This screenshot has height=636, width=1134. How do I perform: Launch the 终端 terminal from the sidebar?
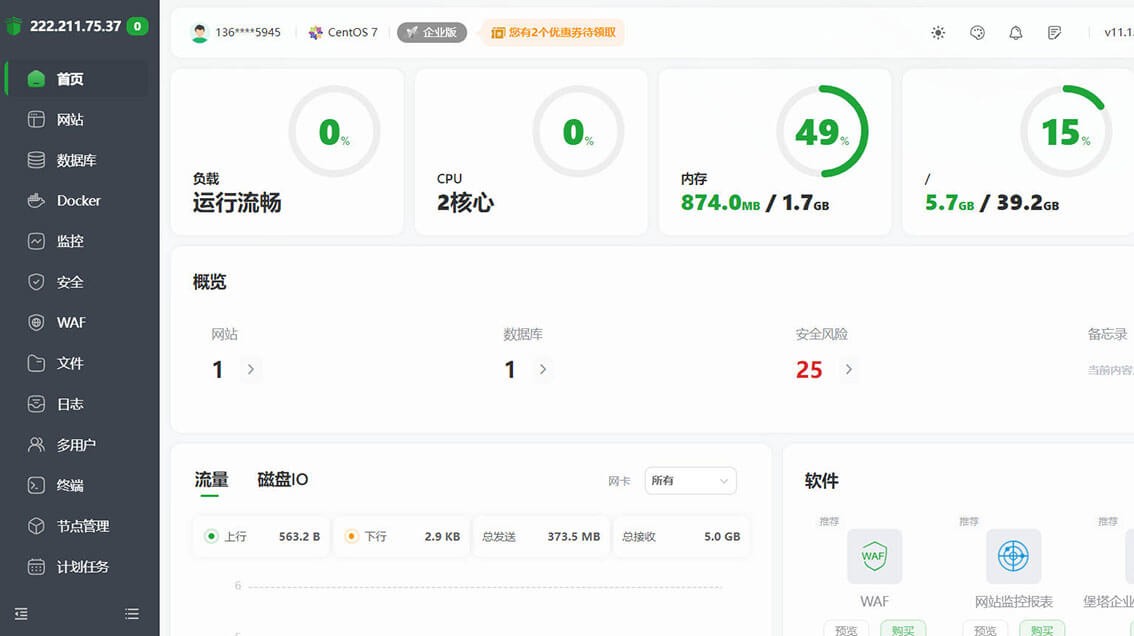(x=79, y=485)
